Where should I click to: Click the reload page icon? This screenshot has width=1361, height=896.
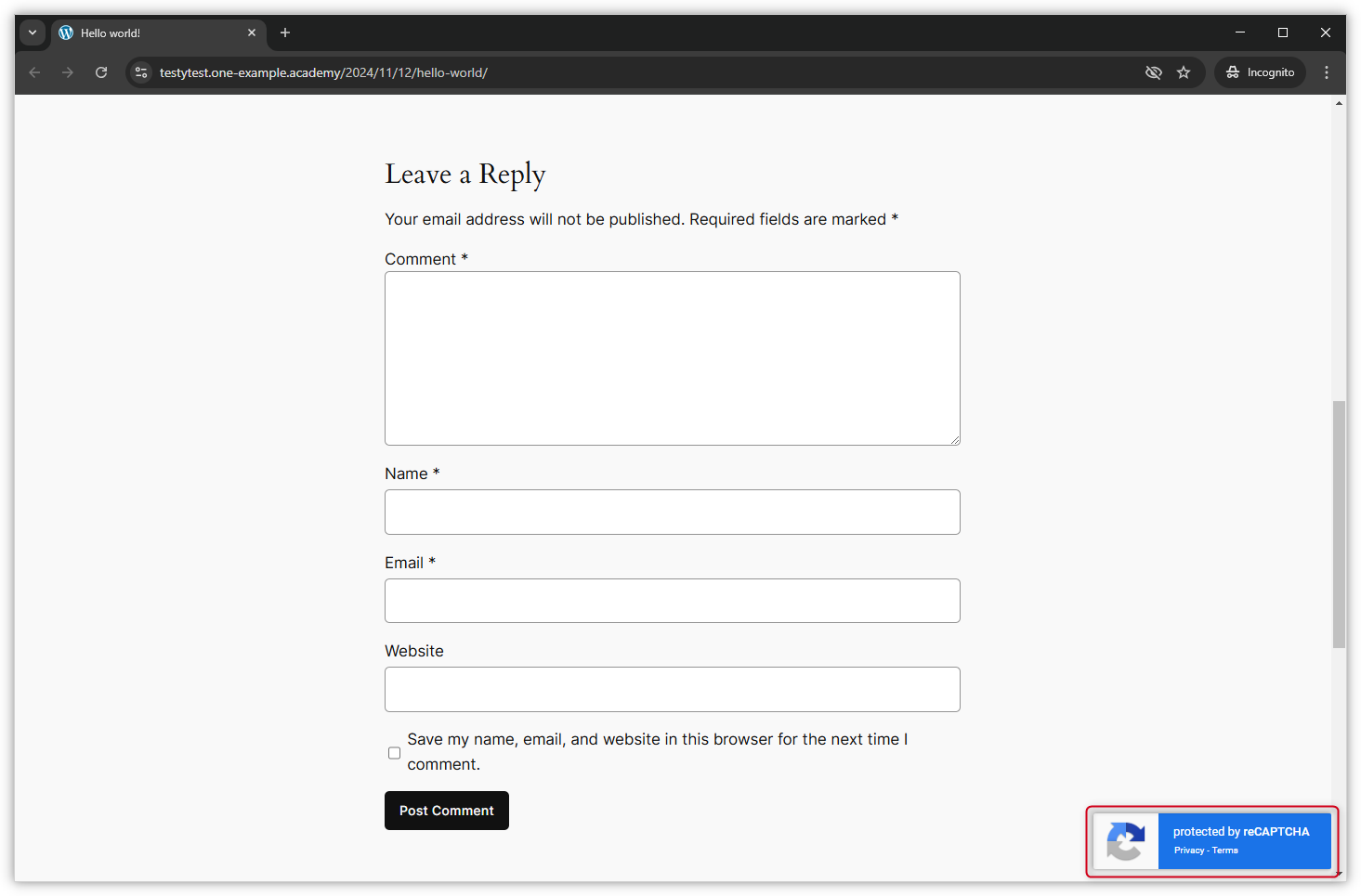click(x=101, y=71)
